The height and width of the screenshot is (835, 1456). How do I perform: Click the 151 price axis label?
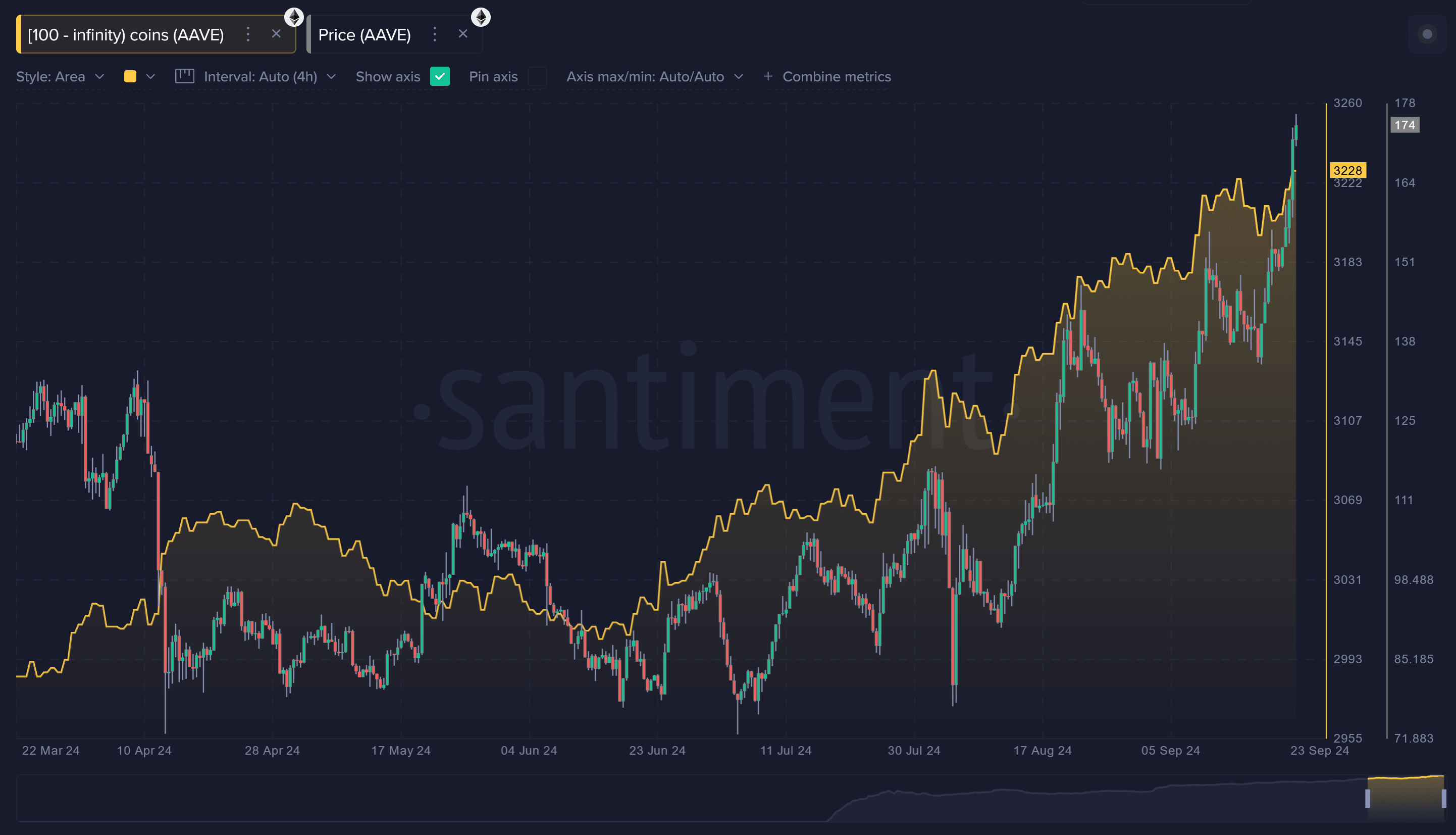coord(1405,262)
